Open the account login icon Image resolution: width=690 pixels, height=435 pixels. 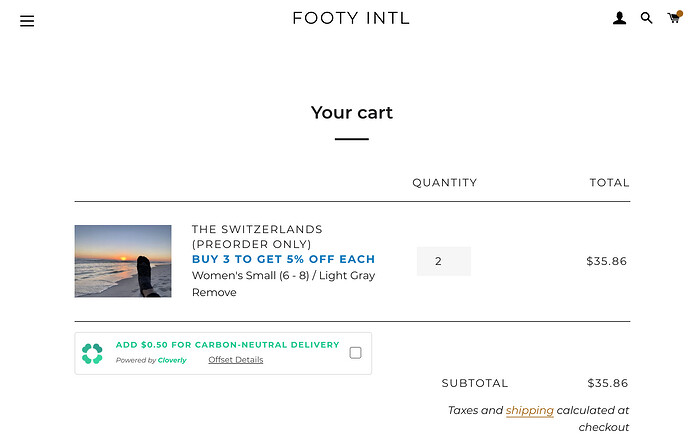click(620, 18)
